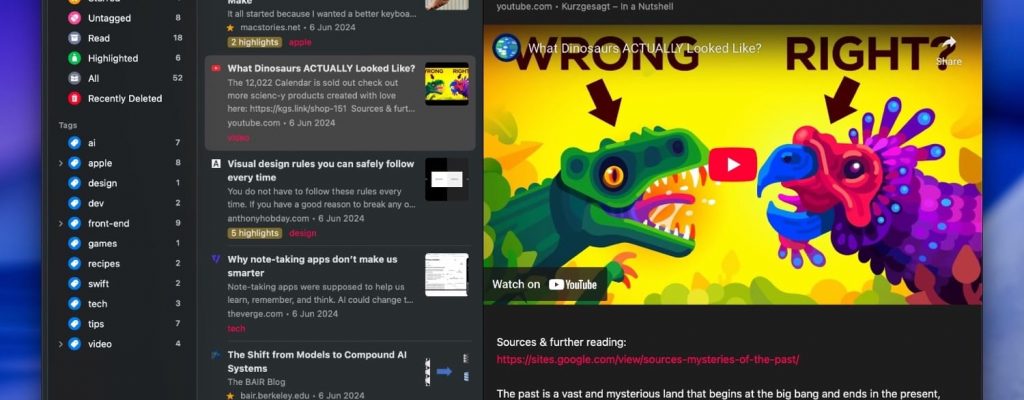
Task: Open the All items list
Action: [93, 78]
